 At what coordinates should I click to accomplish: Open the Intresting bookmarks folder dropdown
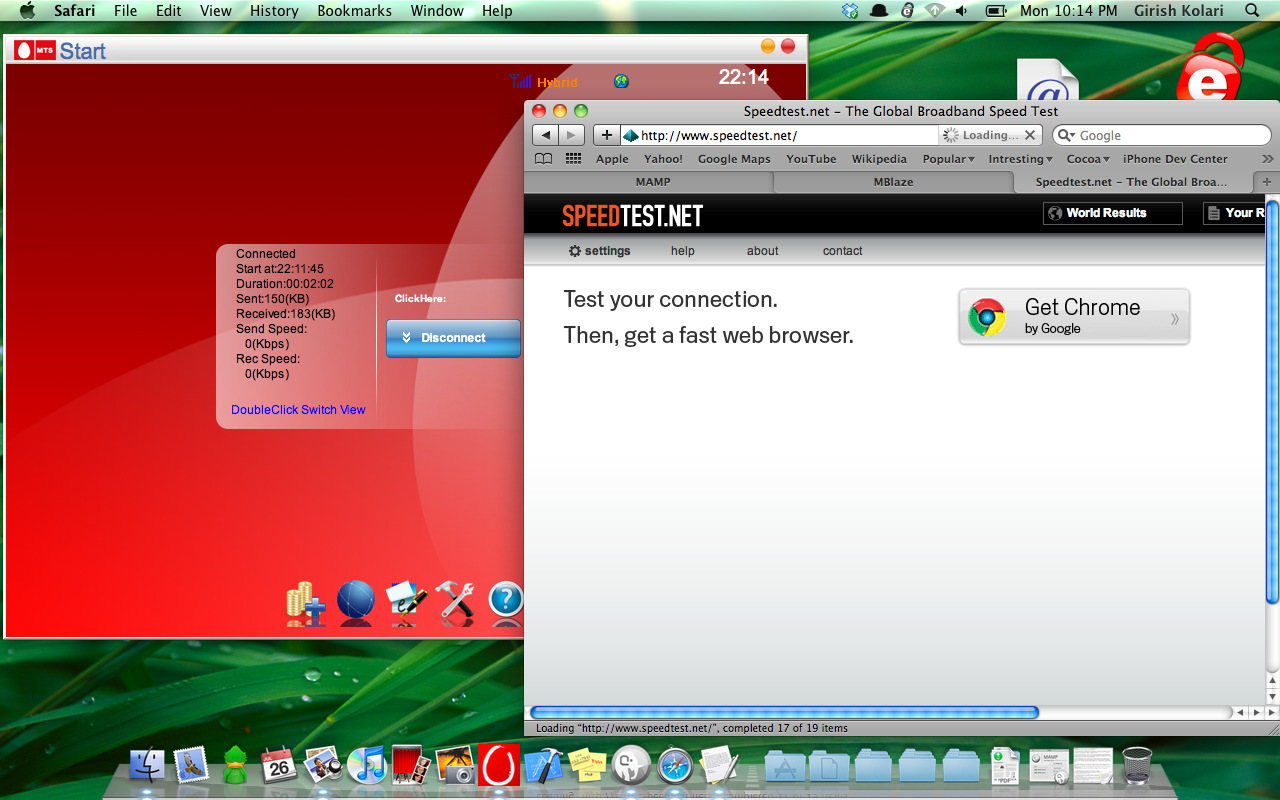1020,159
